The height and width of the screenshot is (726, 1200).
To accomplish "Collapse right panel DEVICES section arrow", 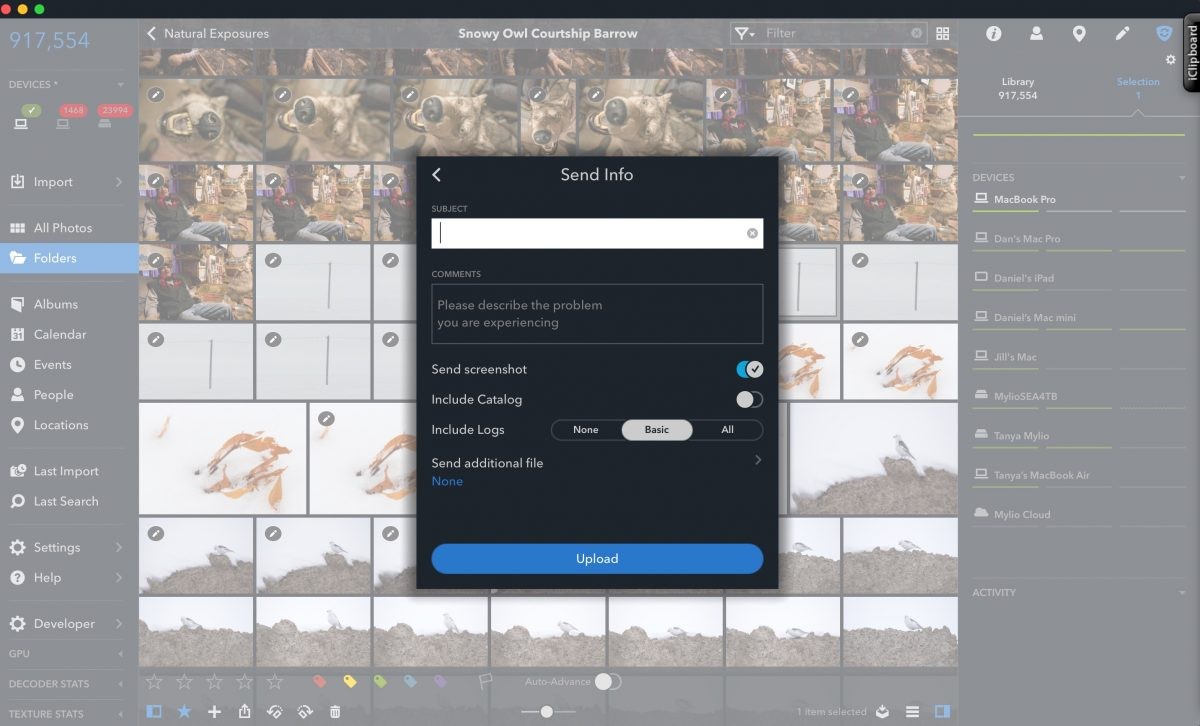I will [1182, 177].
